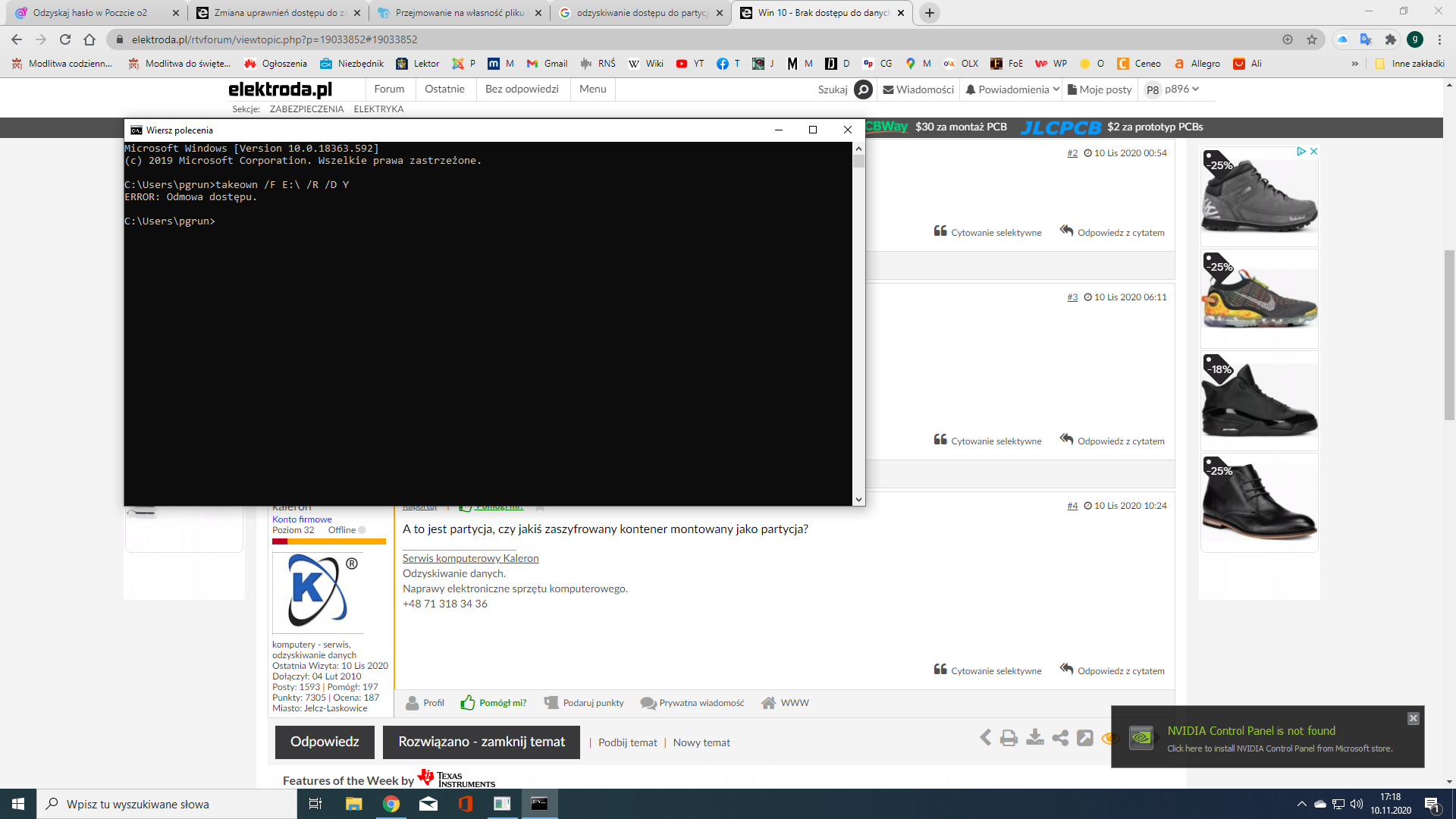Open the Windows Start menu

[18, 804]
